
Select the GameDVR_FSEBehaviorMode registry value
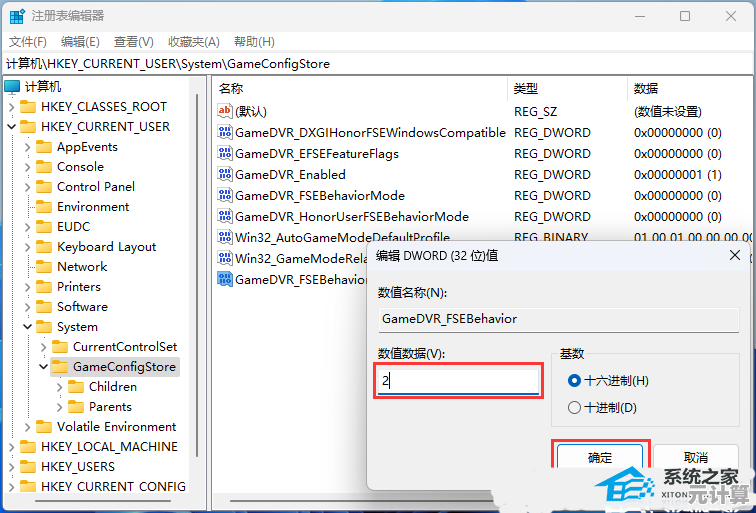coord(319,196)
